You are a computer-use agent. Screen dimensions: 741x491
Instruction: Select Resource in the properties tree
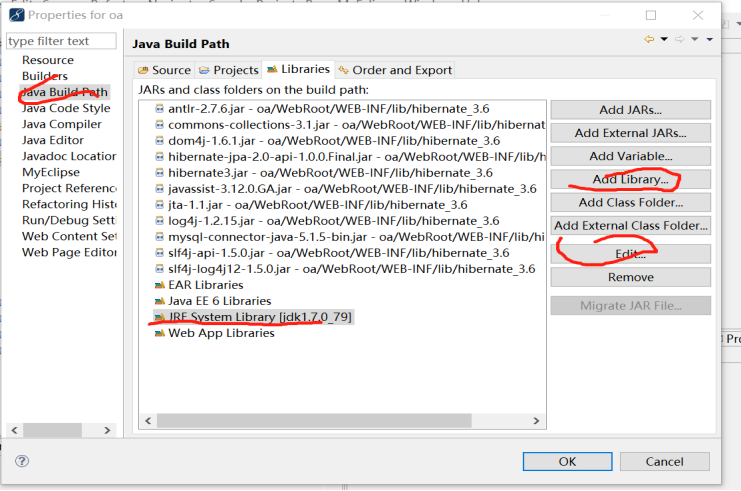pos(48,60)
